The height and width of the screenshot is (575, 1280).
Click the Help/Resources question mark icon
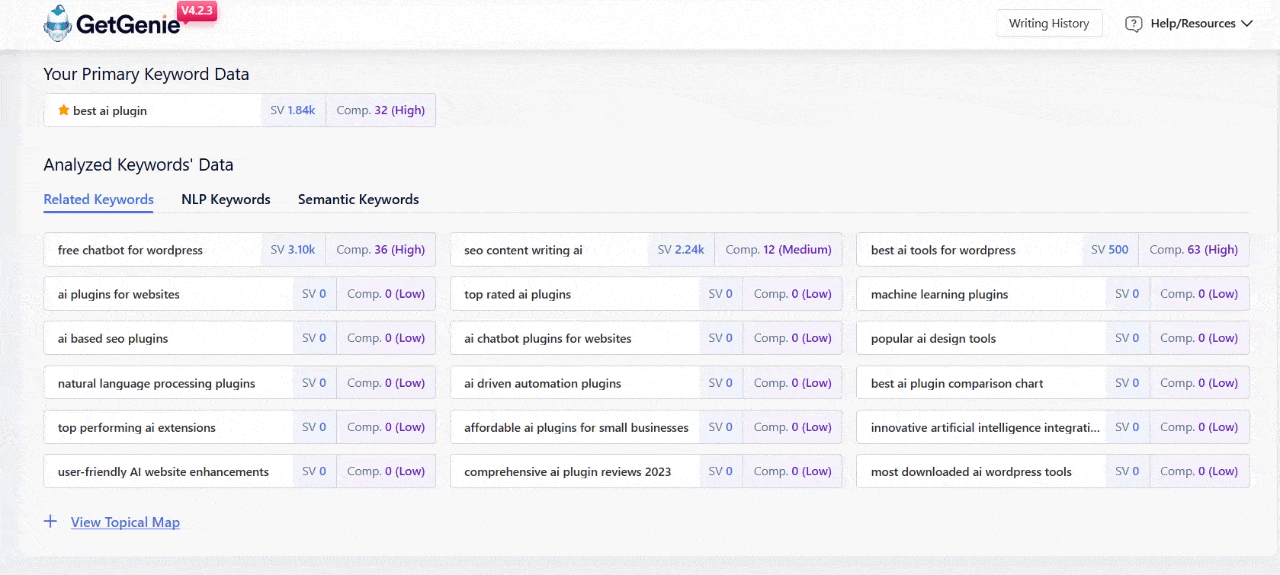click(1133, 24)
